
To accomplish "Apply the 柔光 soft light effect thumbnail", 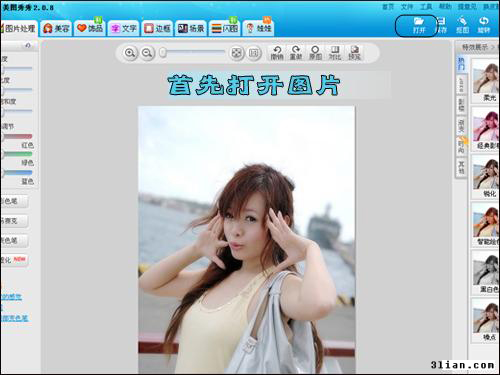I will coord(485,81).
